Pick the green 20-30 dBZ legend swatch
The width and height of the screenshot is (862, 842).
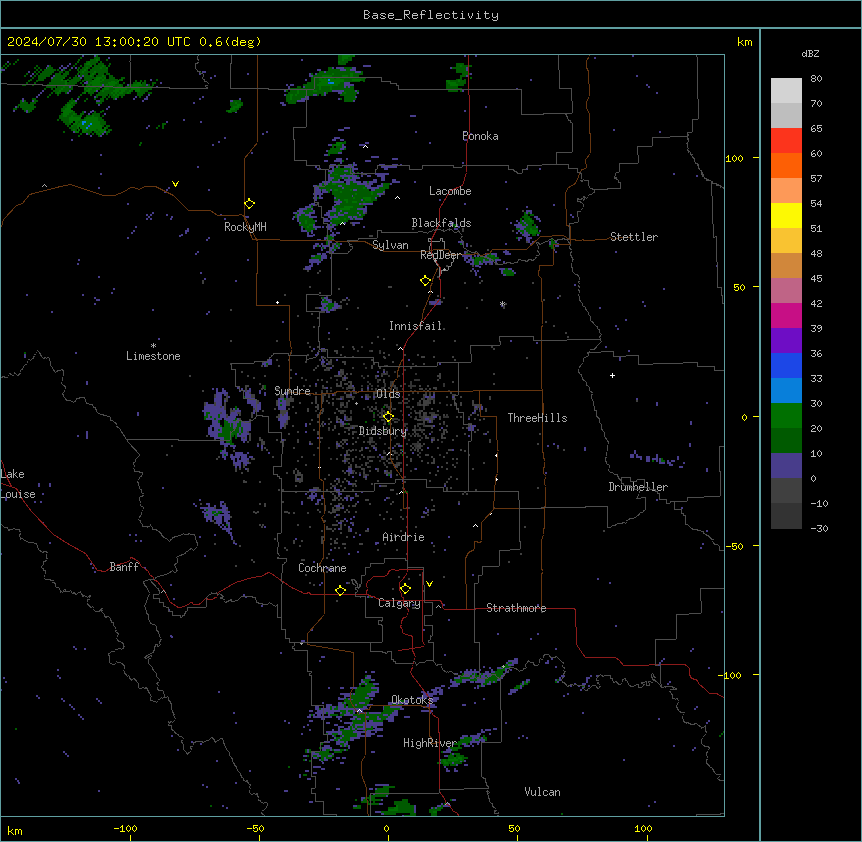pyautogui.click(x=786, y=416)
